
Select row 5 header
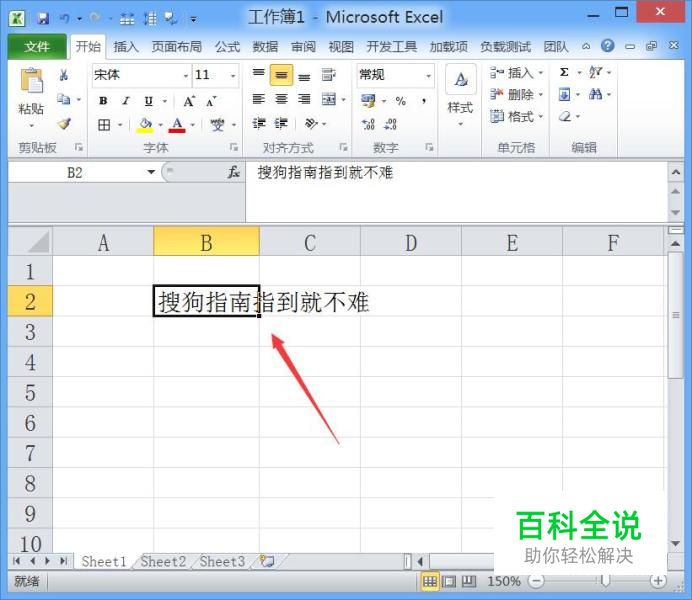pos(30,392)
